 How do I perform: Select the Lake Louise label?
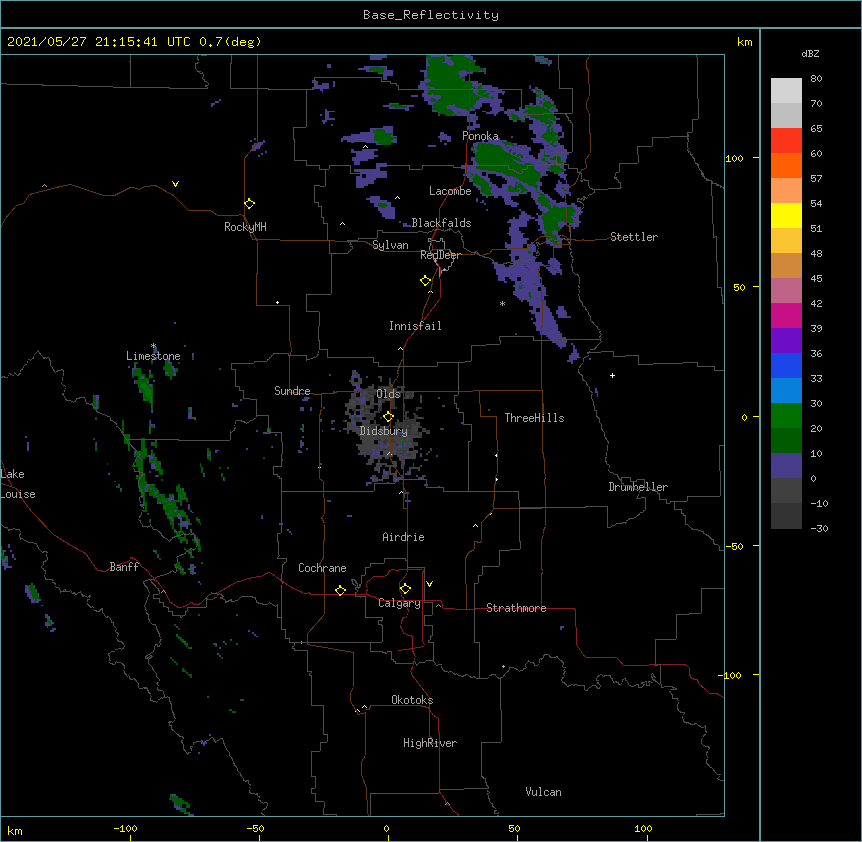(16, 484)
